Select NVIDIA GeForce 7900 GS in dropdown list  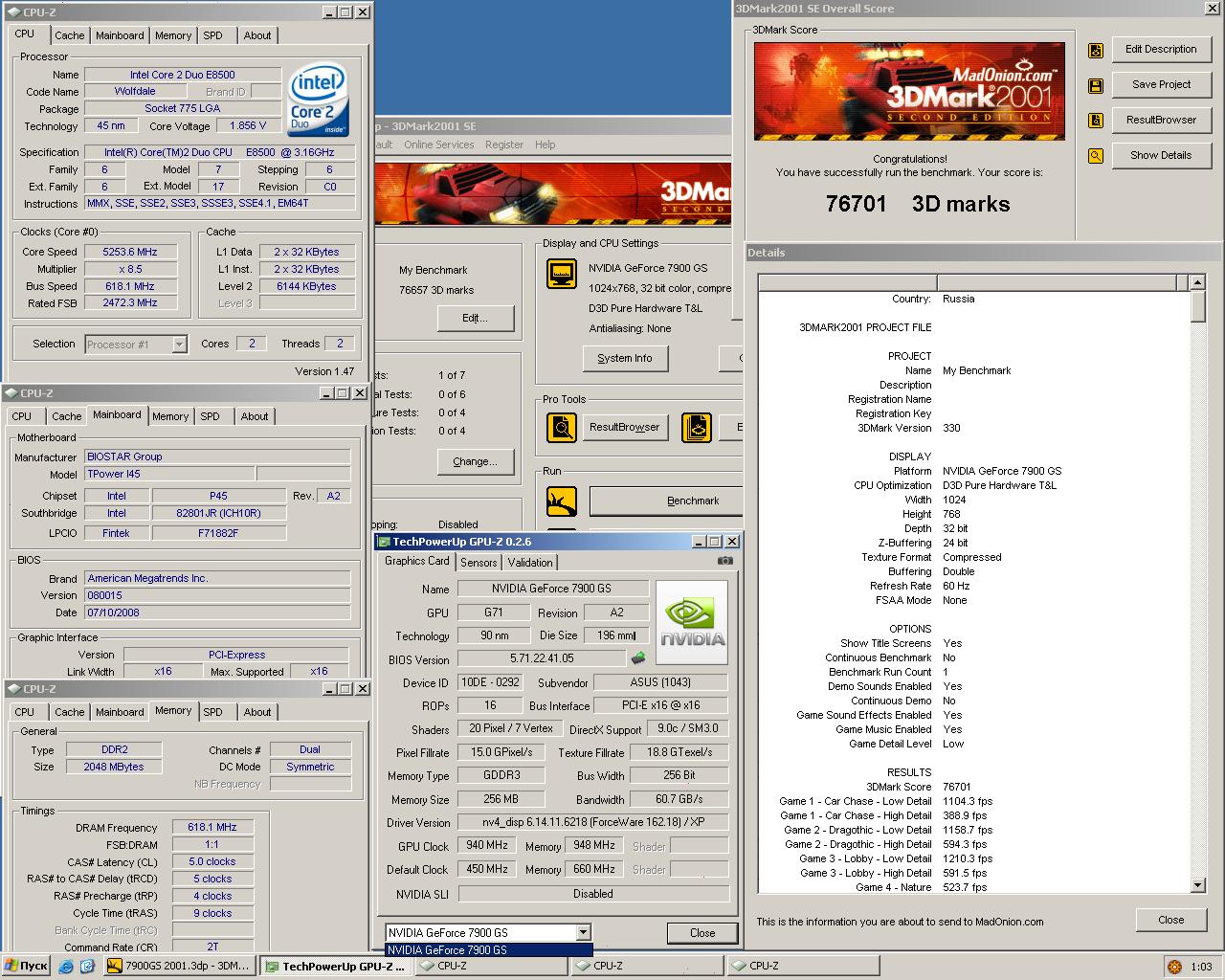[488, 950]
